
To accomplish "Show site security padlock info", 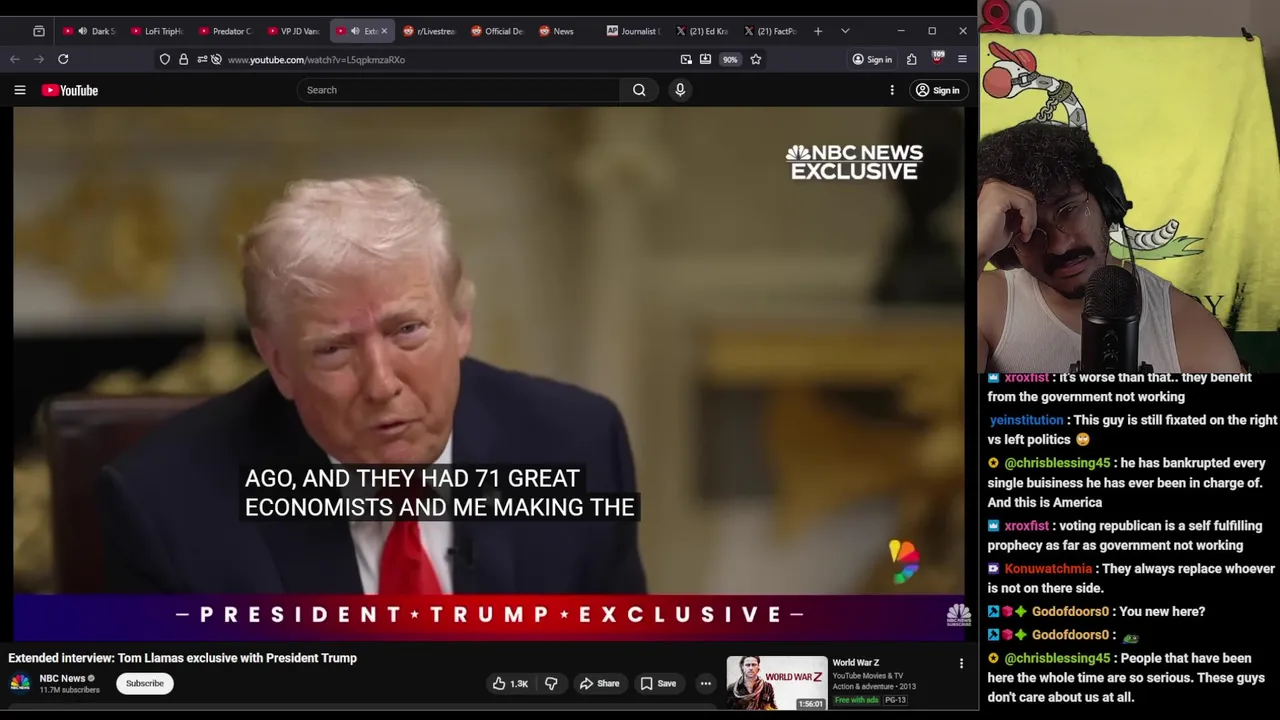I will (x=183, y=59).
